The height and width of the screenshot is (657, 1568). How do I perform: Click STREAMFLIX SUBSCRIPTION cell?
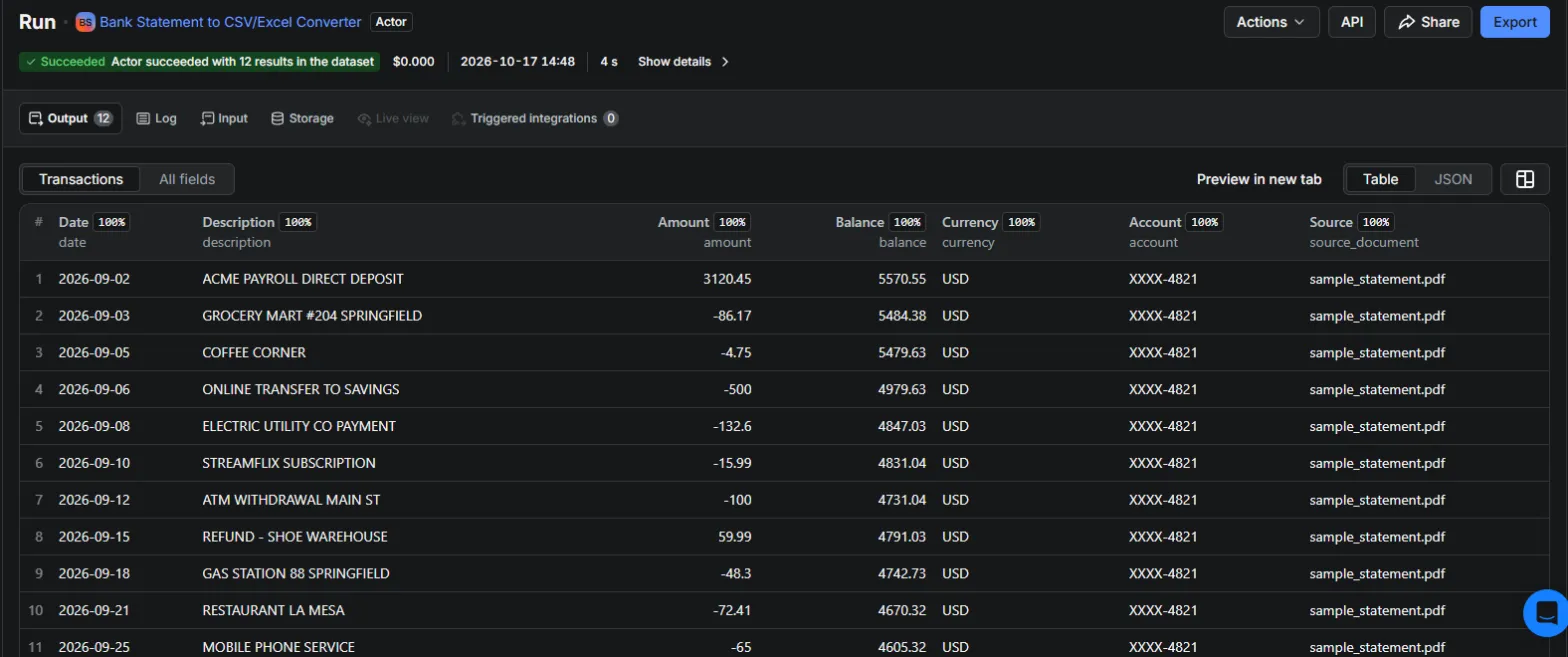point(289,463)
